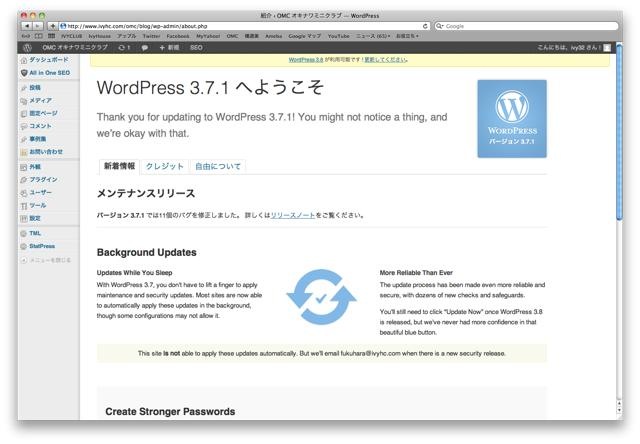
Task: Open All in One SEO menu
Action: click(x=48, y=73)
